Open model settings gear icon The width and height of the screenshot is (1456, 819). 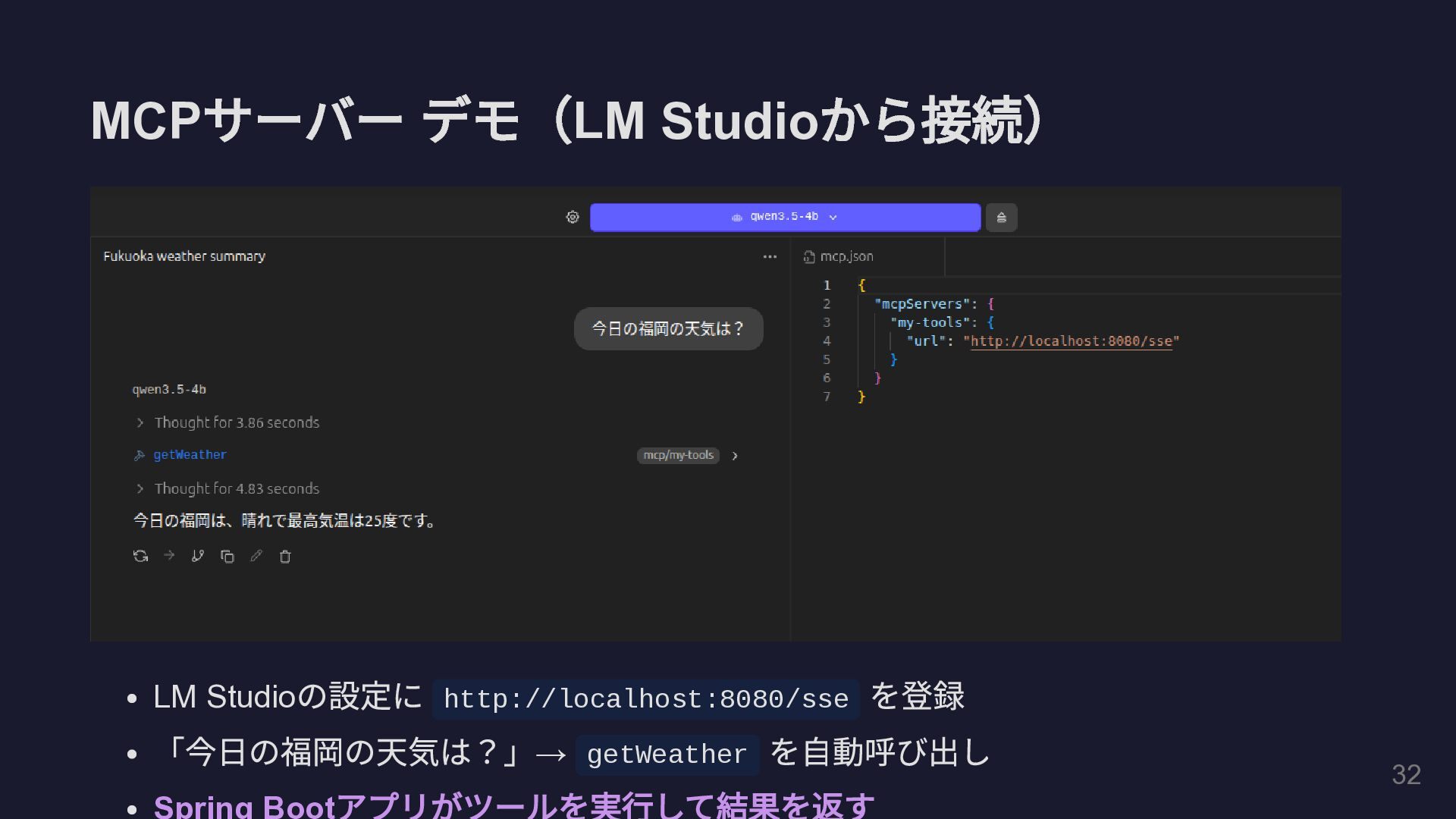coord(573,217)
